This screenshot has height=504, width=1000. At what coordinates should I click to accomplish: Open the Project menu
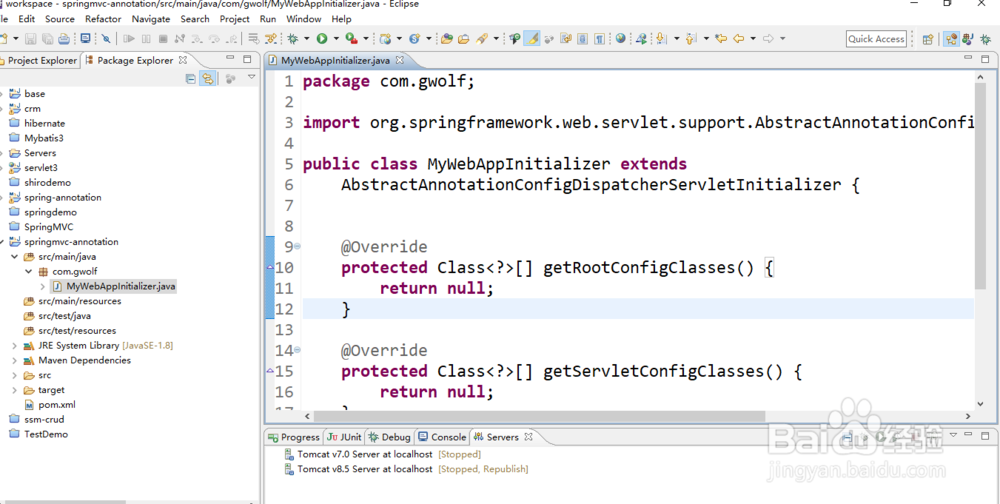coord(235,19)
